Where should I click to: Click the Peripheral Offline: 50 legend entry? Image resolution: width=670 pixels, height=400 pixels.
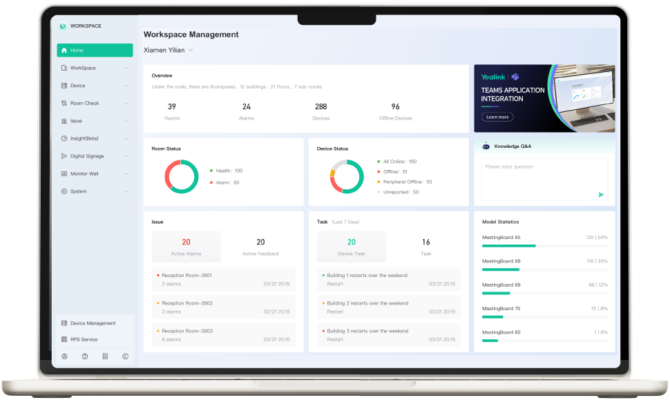tap(405, 182)
